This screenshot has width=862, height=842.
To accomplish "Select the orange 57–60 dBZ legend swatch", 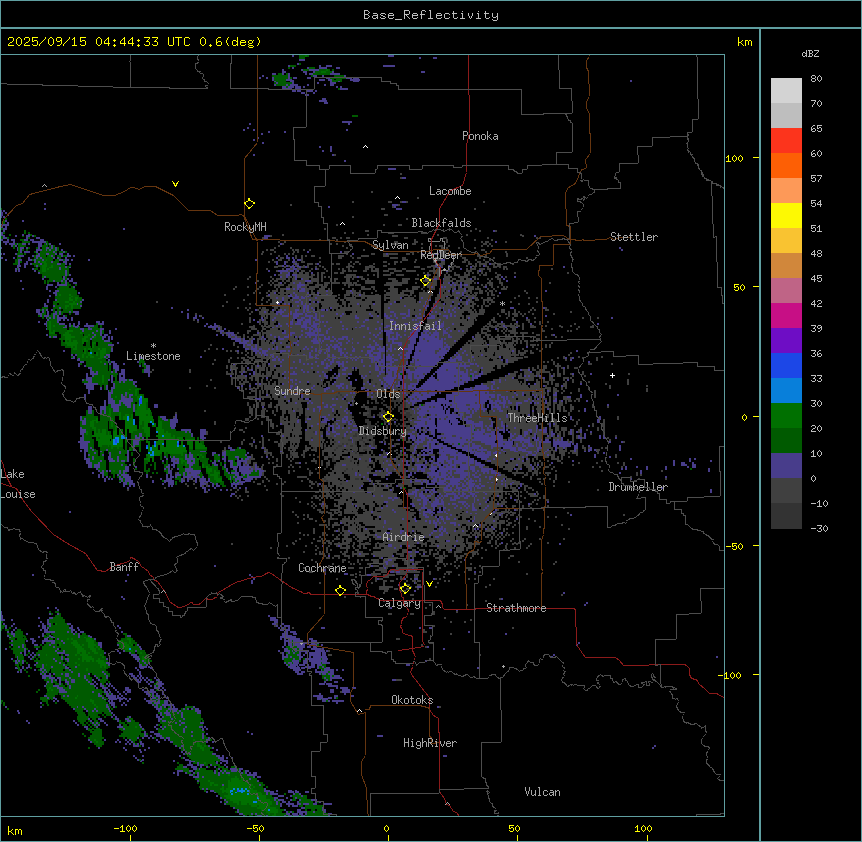I will [786, 165].
